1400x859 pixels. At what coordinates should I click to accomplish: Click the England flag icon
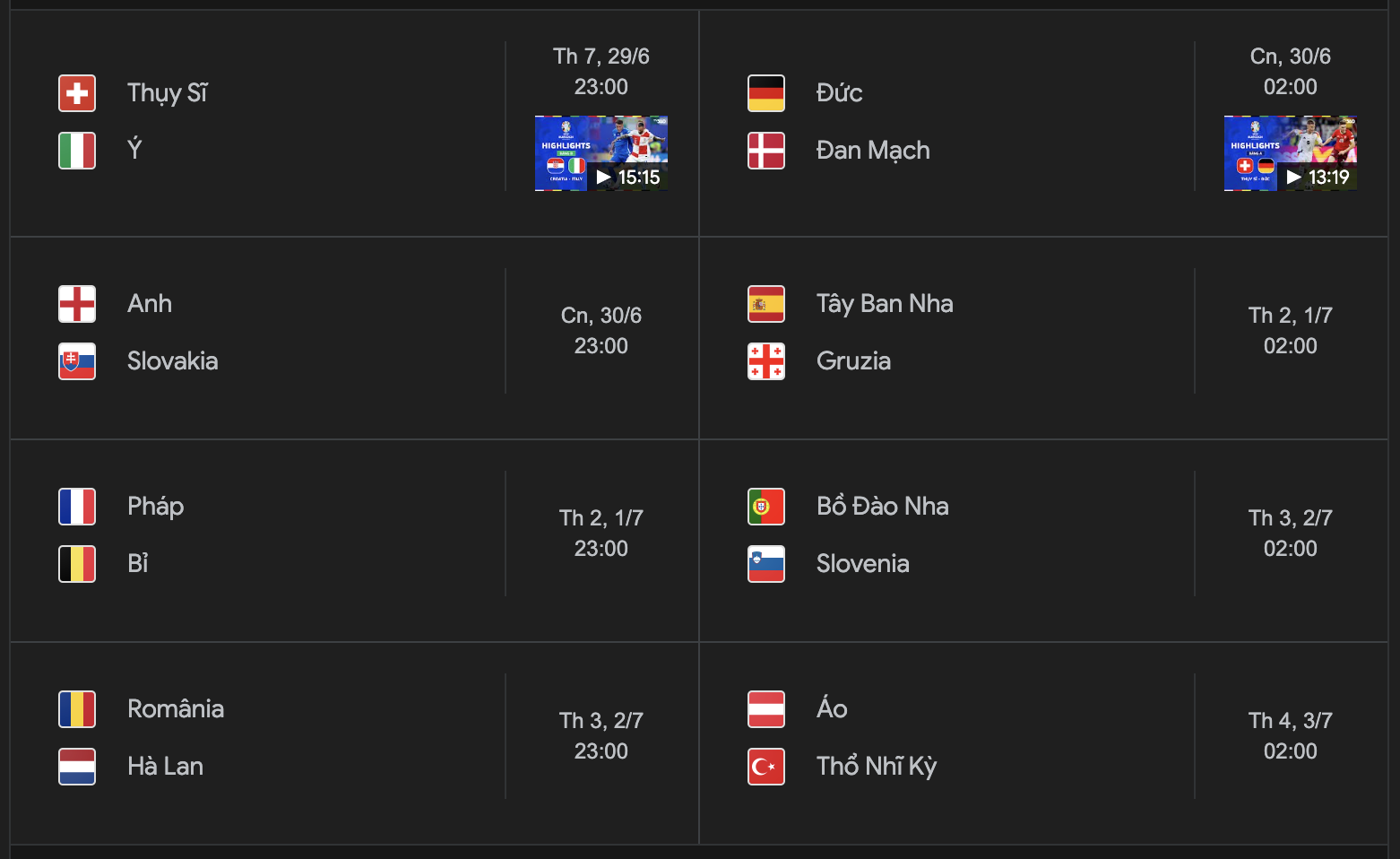pos(77,304)
